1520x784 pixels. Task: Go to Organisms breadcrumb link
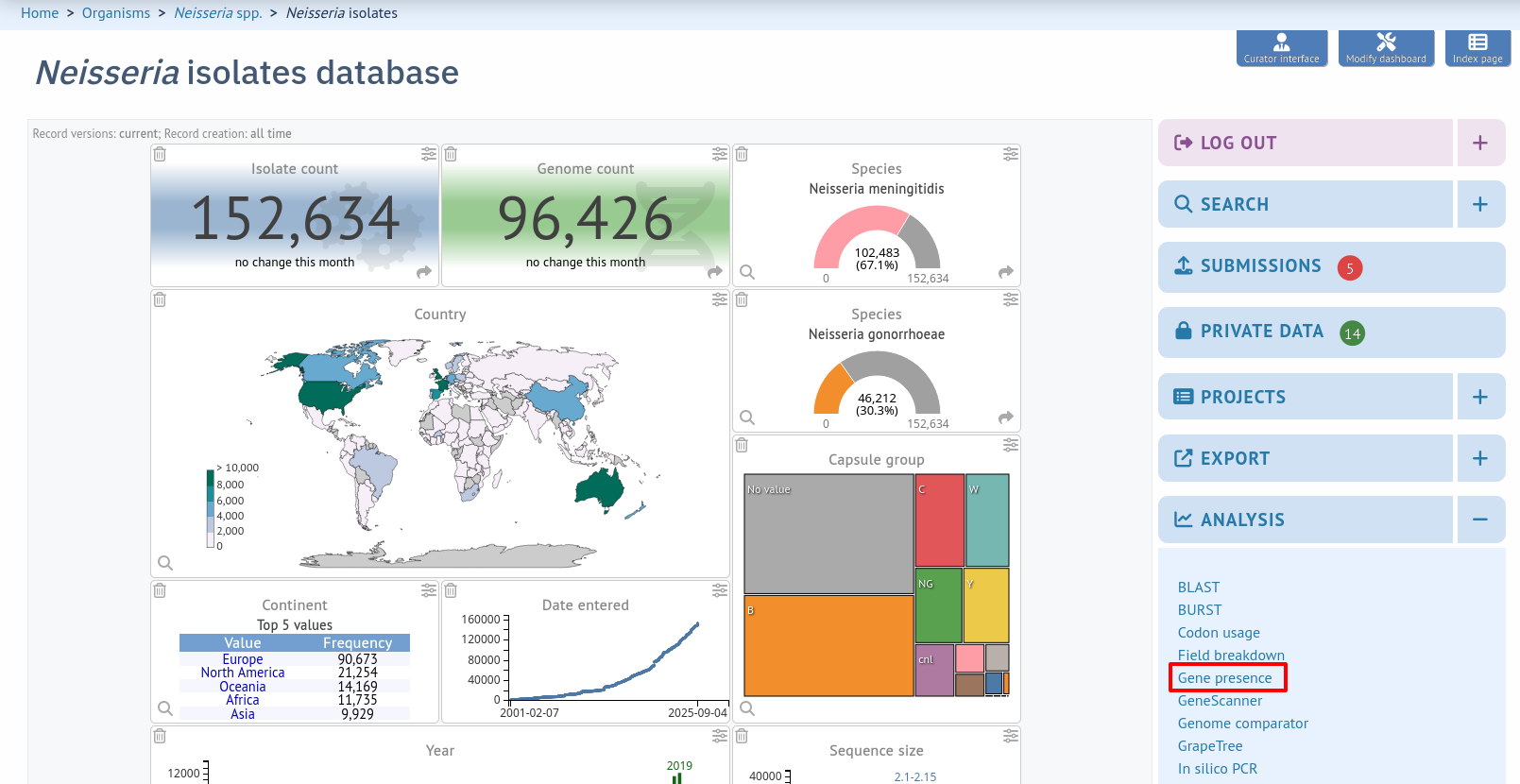pos(116,13)
